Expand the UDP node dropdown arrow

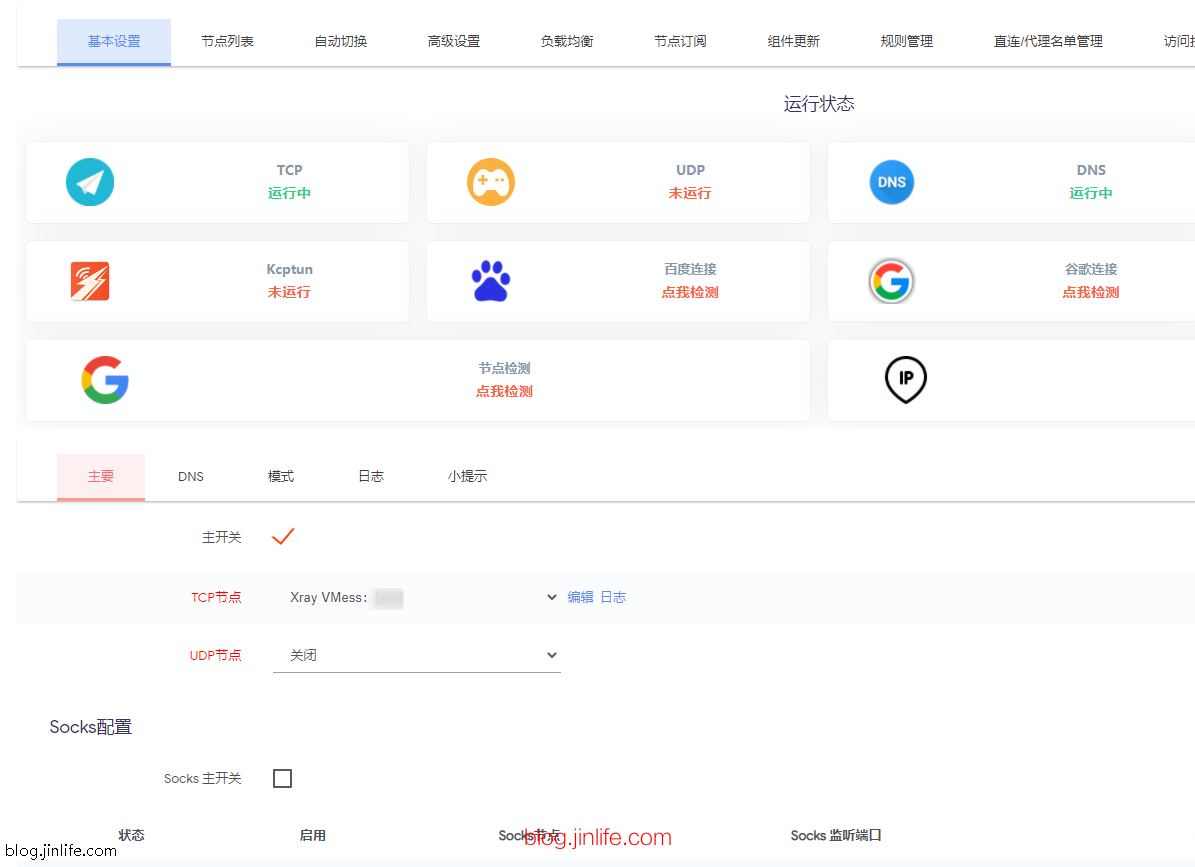tap(552, 655)
